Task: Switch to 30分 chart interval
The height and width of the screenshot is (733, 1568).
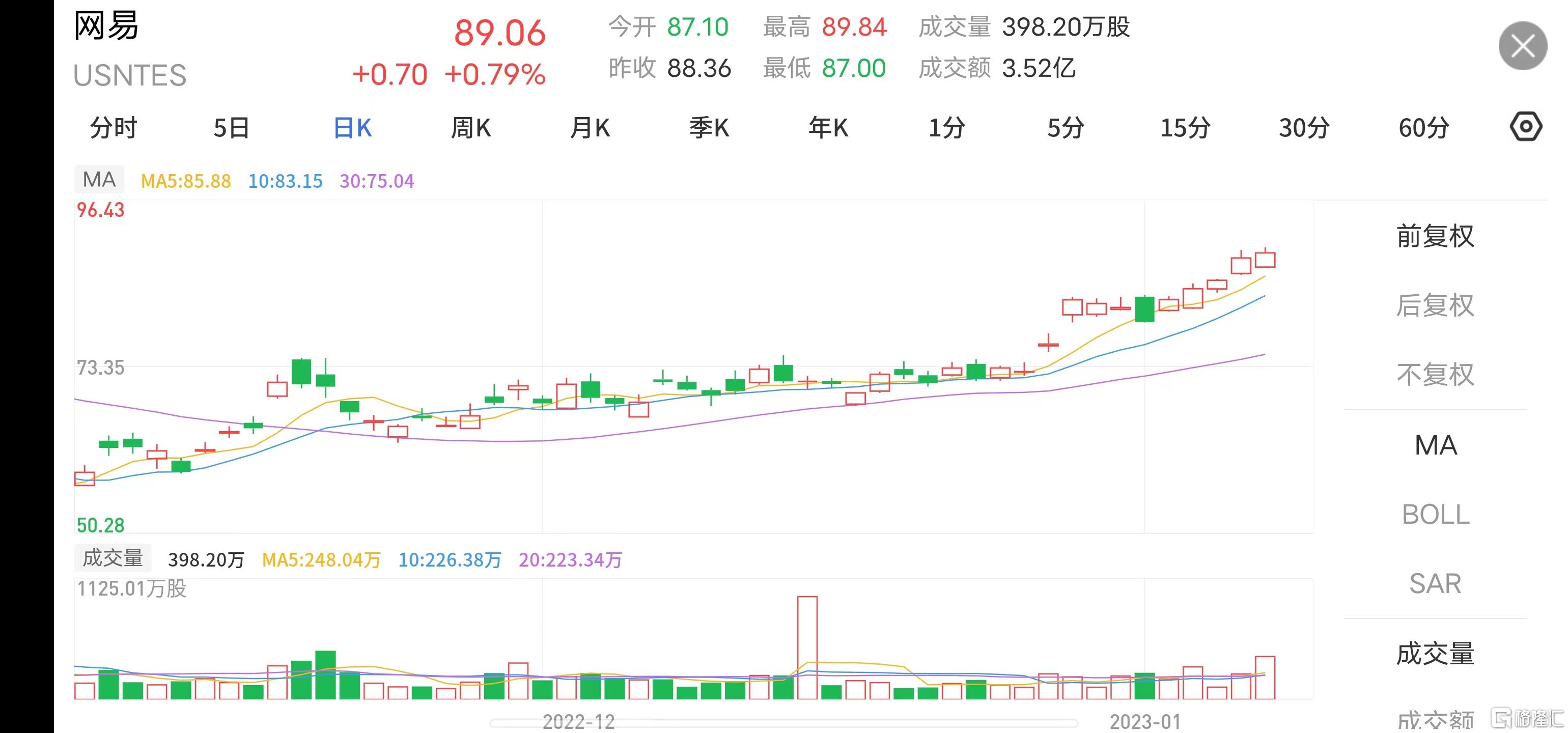Action: pos(1304,128)
